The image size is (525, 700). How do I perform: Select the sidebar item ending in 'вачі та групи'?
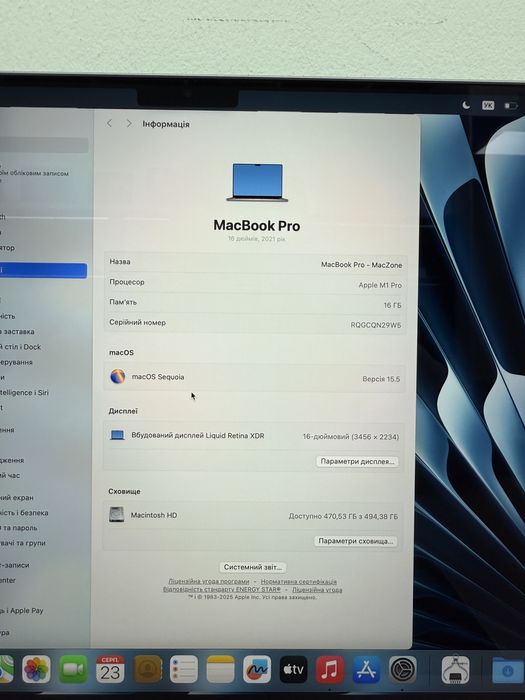coord(23,543)
